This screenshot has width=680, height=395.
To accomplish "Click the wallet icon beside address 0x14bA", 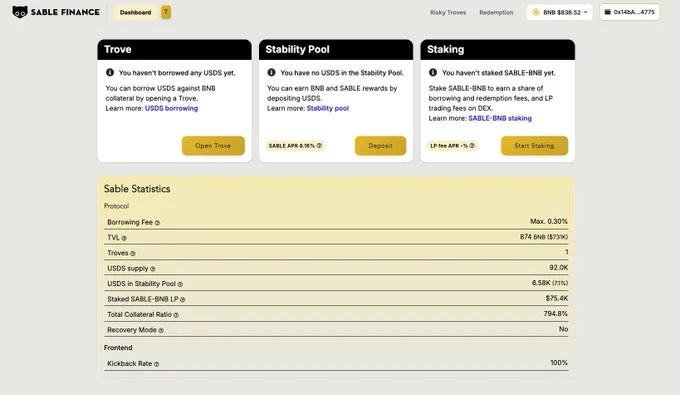I will pyautogui.click(x=608, y=12).
